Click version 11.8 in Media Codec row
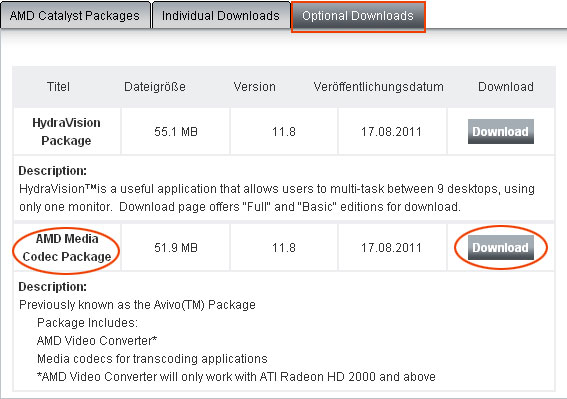This screenshot has width=567, height=399. [284, 247]
